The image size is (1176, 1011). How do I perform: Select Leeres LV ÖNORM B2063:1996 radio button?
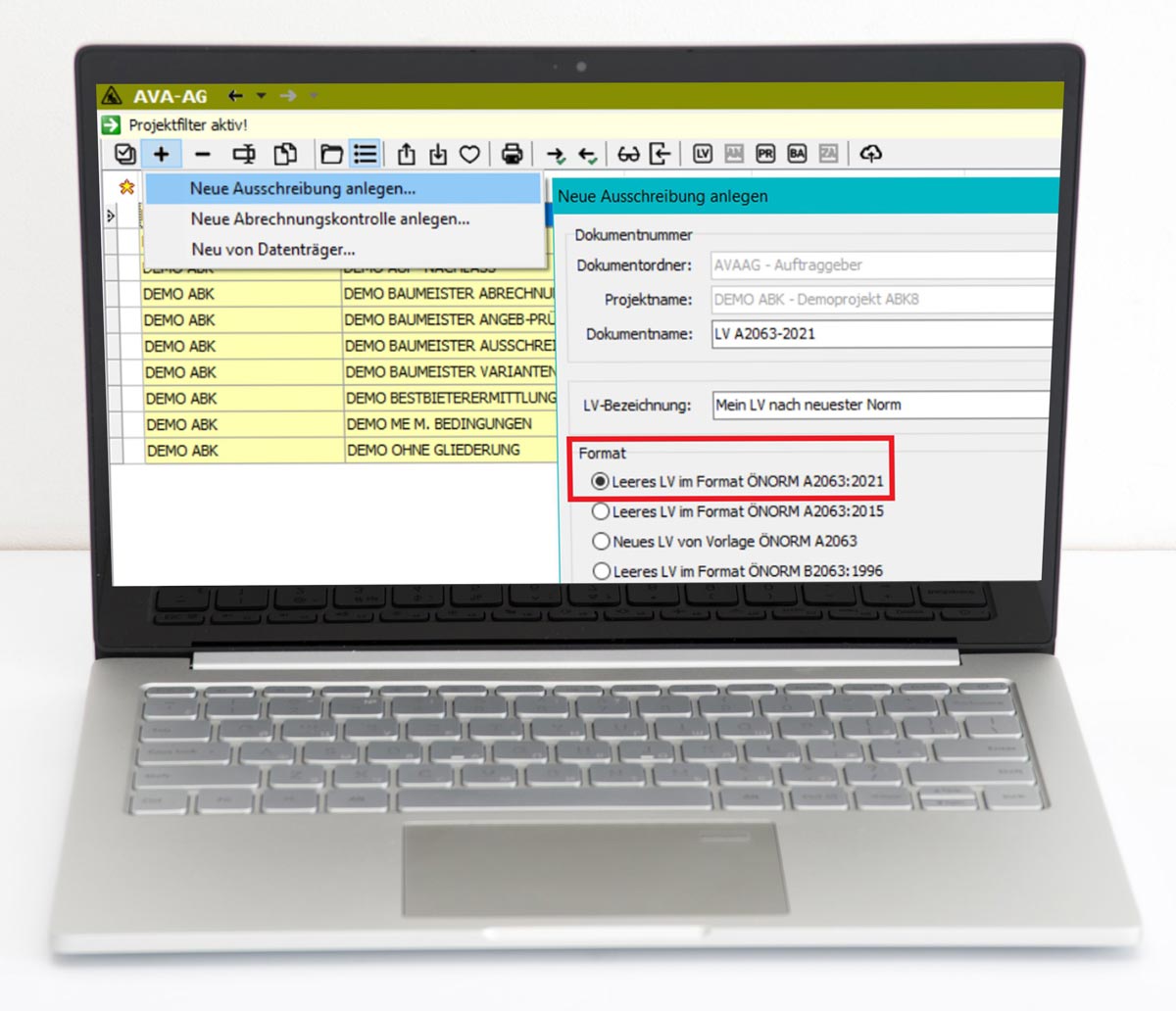(602, 571)
